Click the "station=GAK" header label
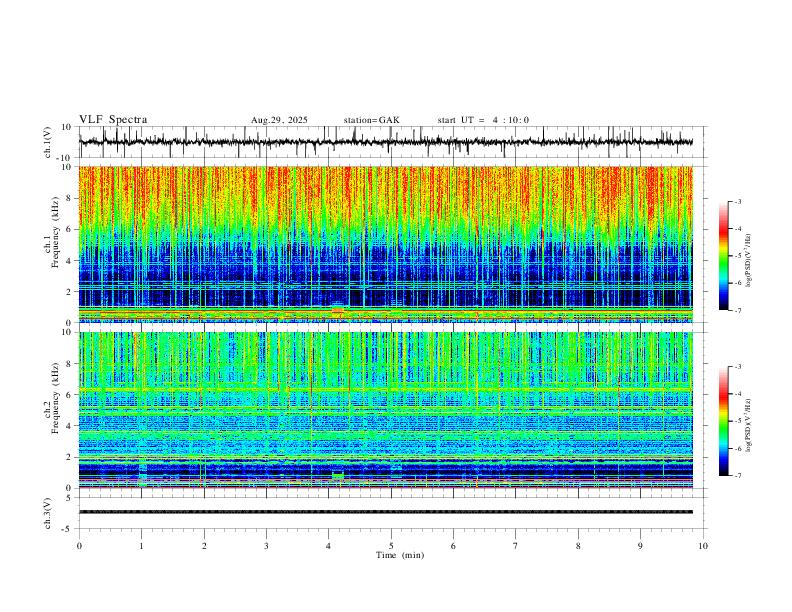This screenshot has width=792, height=612. click(371, 120)
